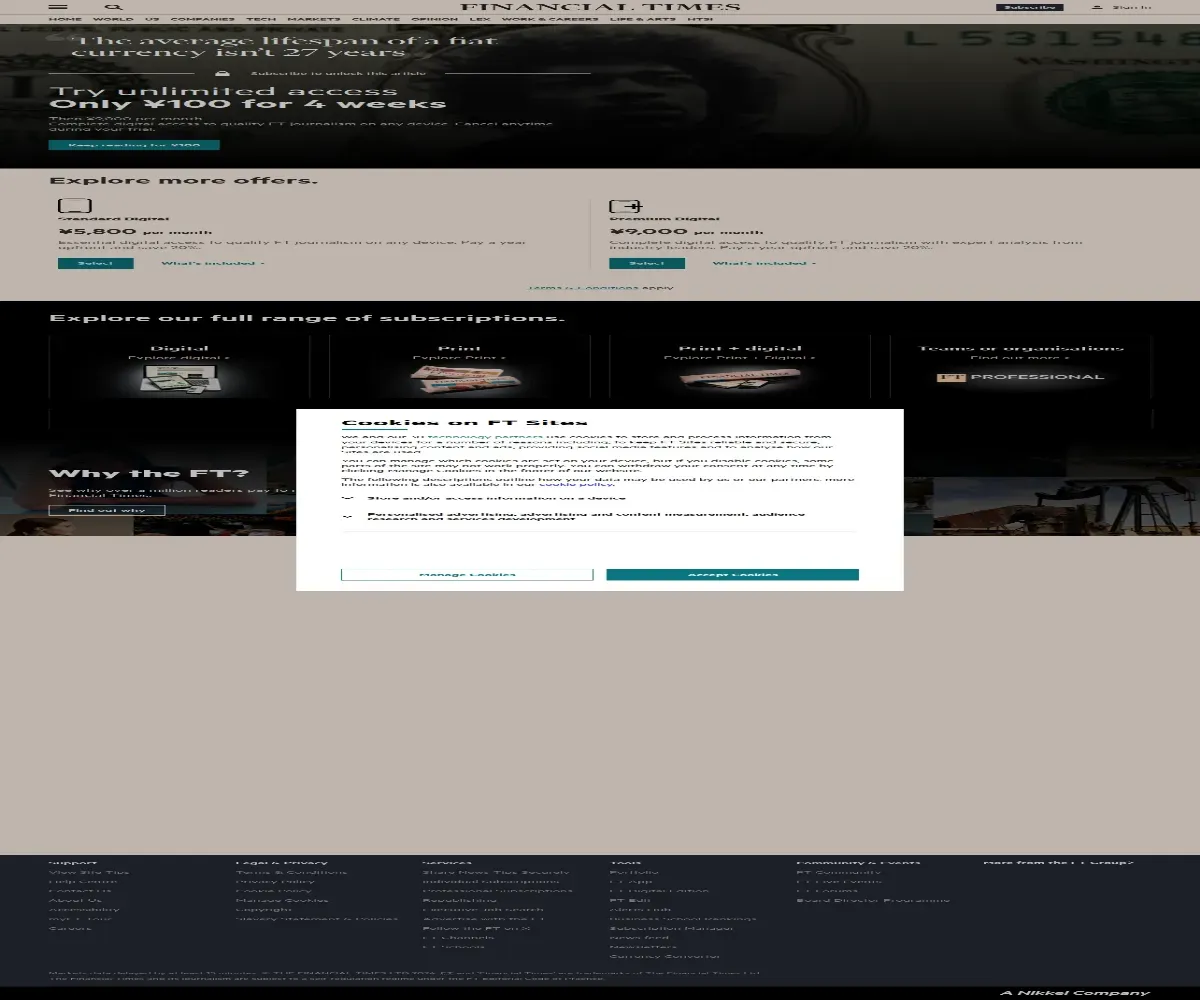Open the HTSI section

701,19
